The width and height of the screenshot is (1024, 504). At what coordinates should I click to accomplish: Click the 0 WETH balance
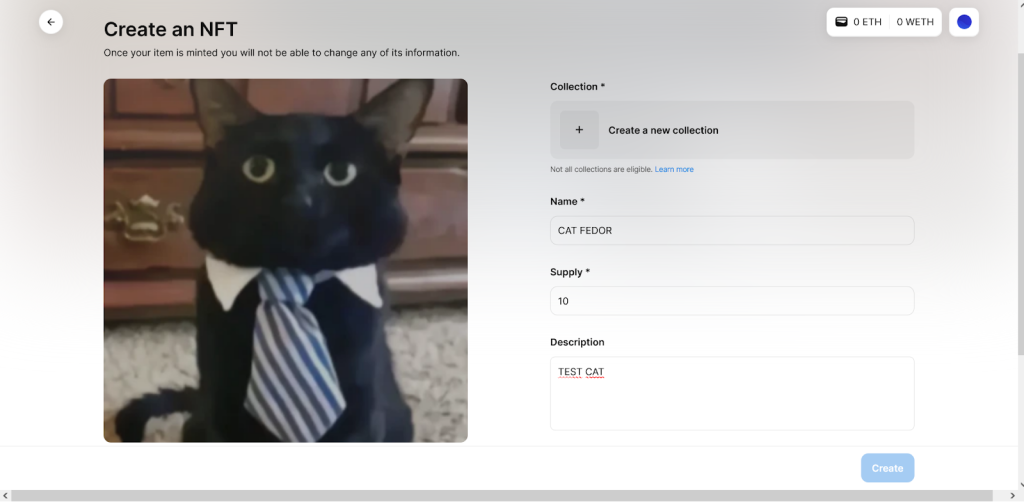coord(915,22)
